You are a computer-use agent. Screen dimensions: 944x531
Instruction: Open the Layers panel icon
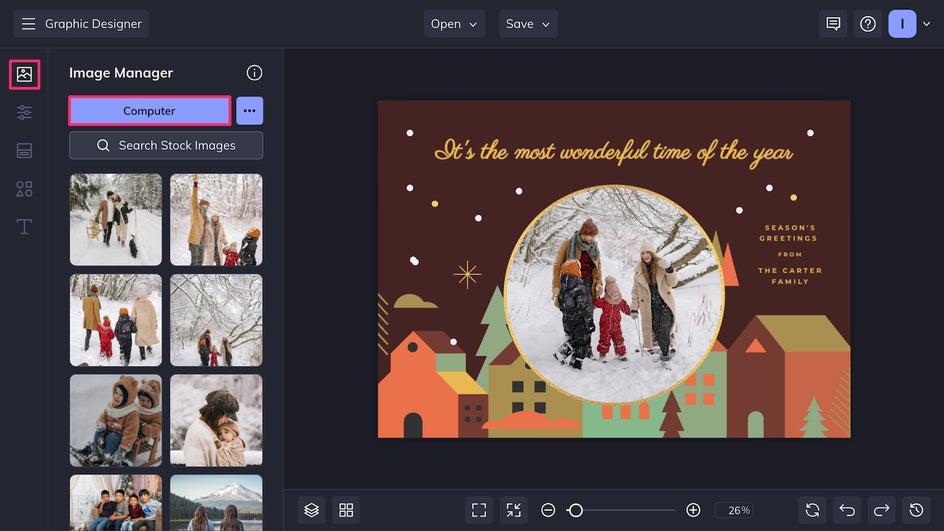coord(311,511)
